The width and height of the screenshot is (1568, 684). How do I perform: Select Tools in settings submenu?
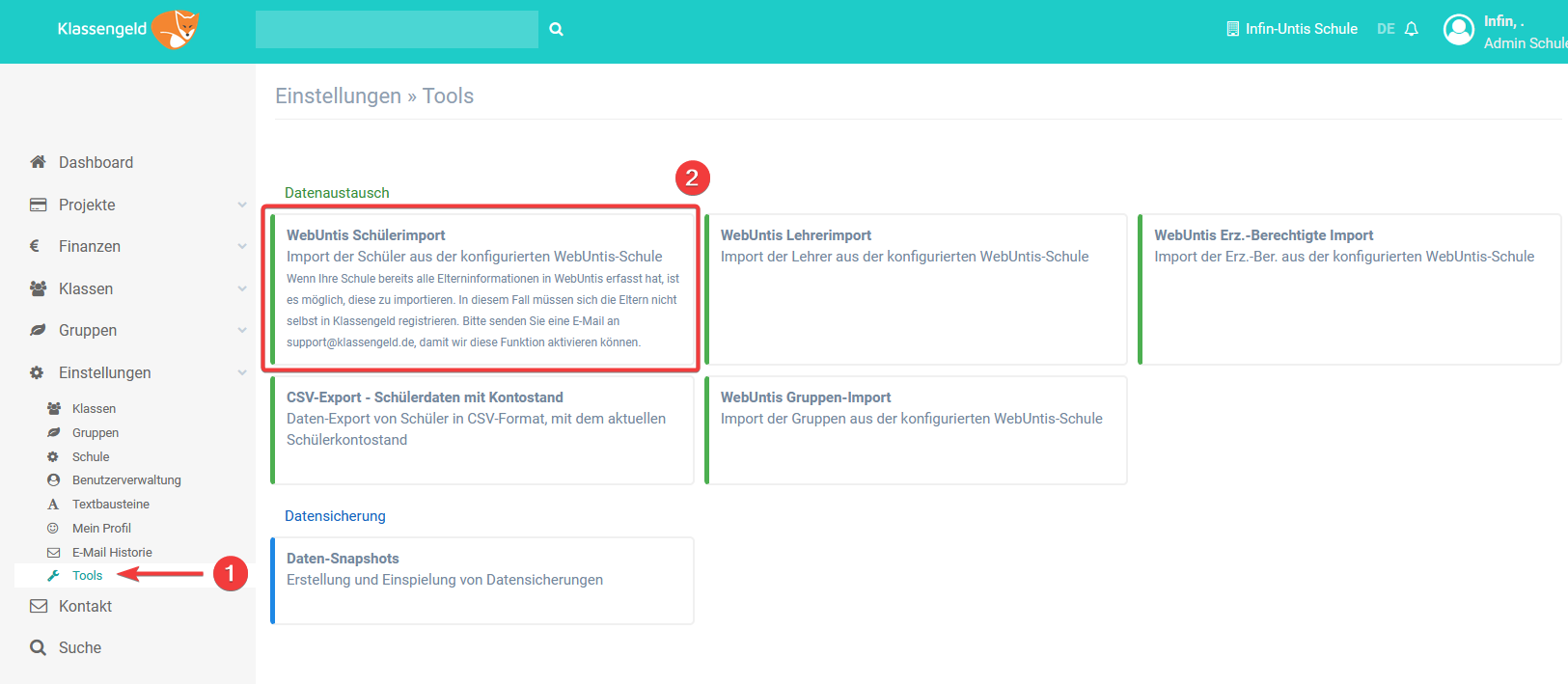coord(87,576)
